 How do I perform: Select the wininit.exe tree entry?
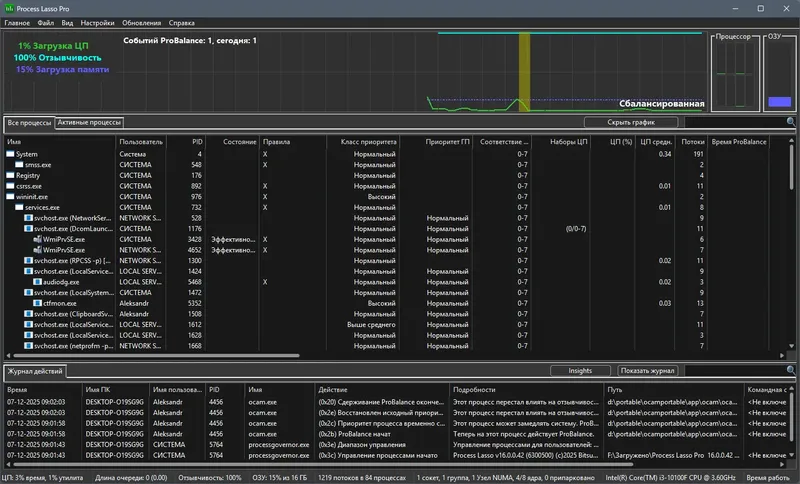[34, 197]
